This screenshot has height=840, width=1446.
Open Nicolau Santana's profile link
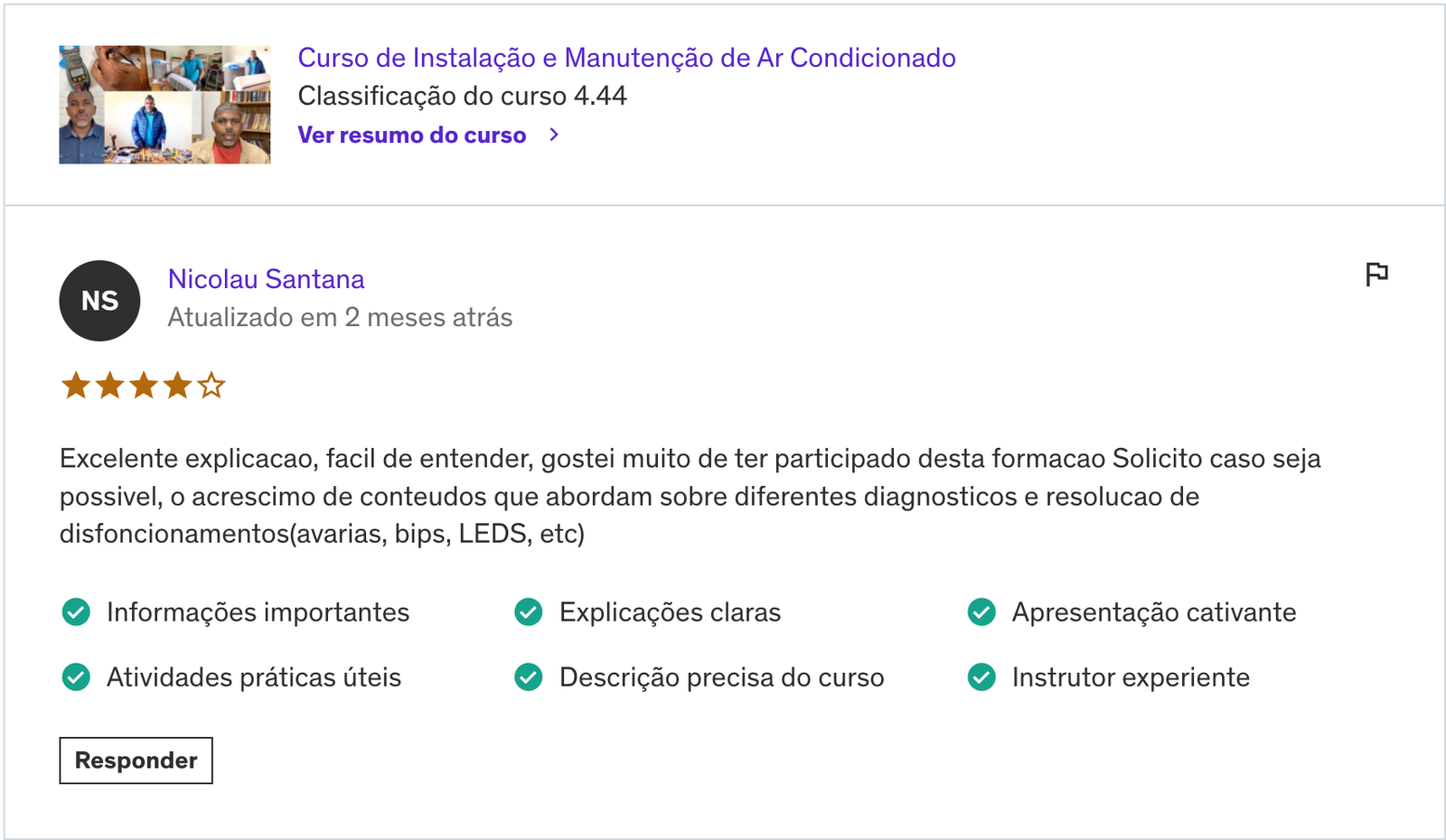pos(267,279)
